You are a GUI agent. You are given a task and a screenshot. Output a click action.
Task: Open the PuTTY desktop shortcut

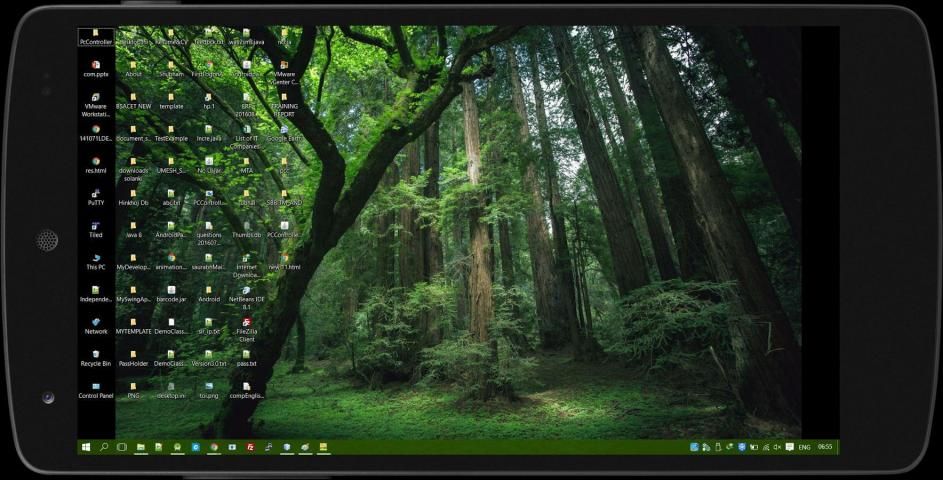click(x=95, y=194)
